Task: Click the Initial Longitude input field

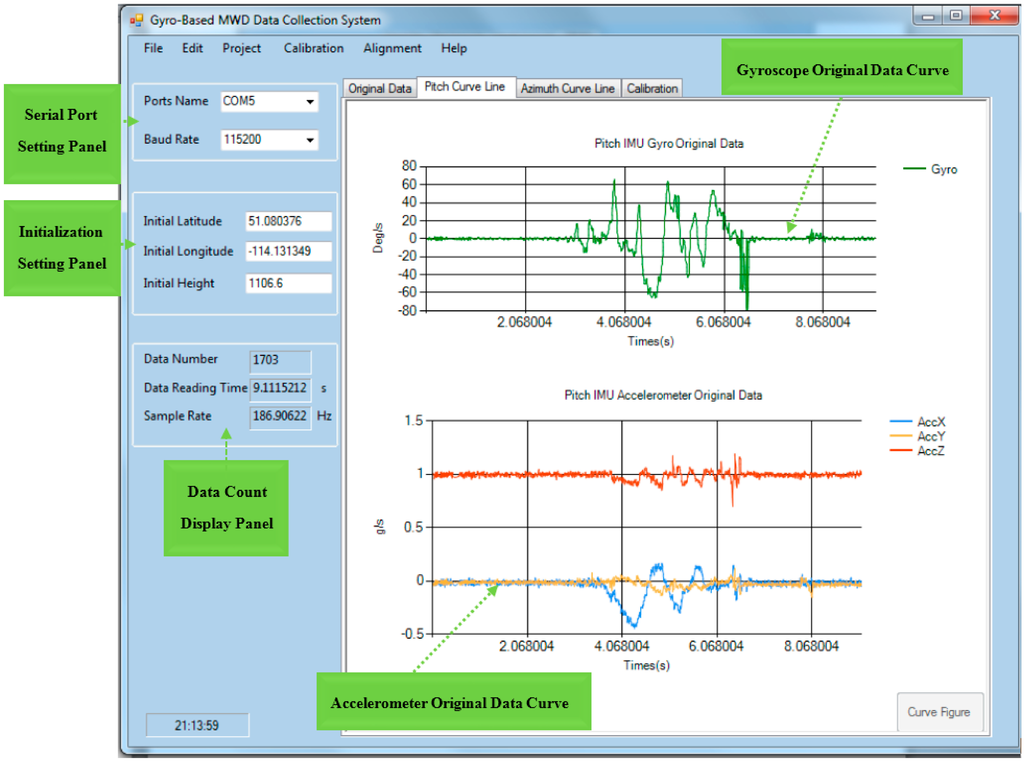Action: tap(288, 252)
